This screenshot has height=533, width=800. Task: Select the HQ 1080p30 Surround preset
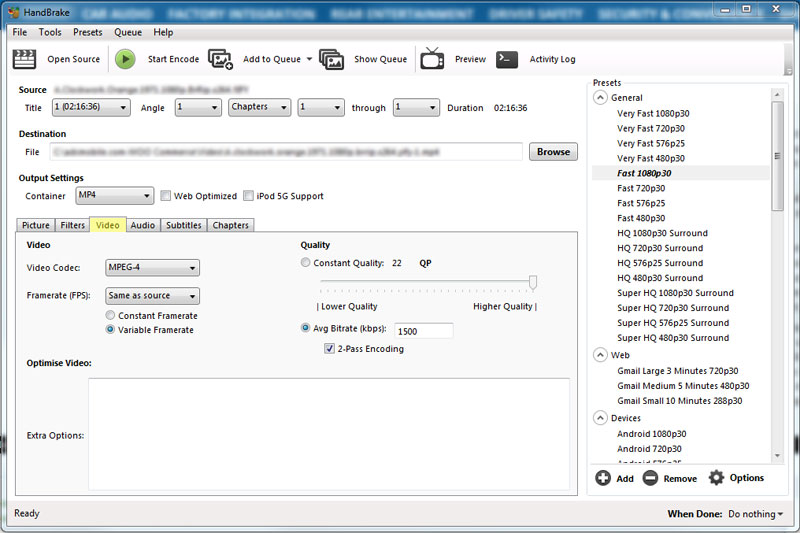tap(662, 233)
